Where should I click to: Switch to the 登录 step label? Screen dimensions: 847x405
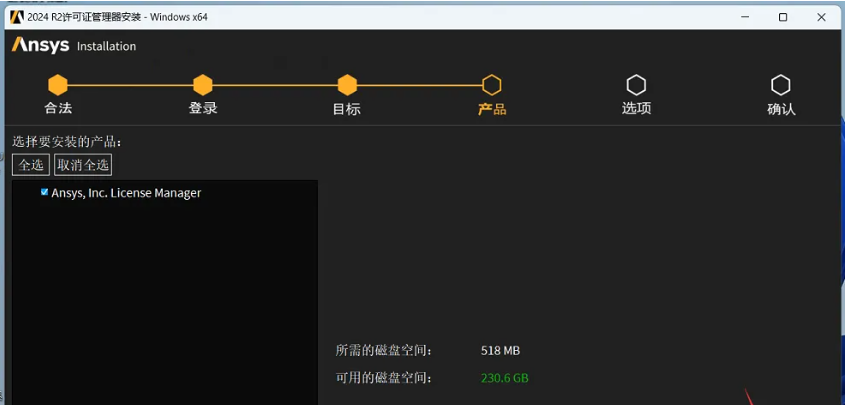click(203, 108)
